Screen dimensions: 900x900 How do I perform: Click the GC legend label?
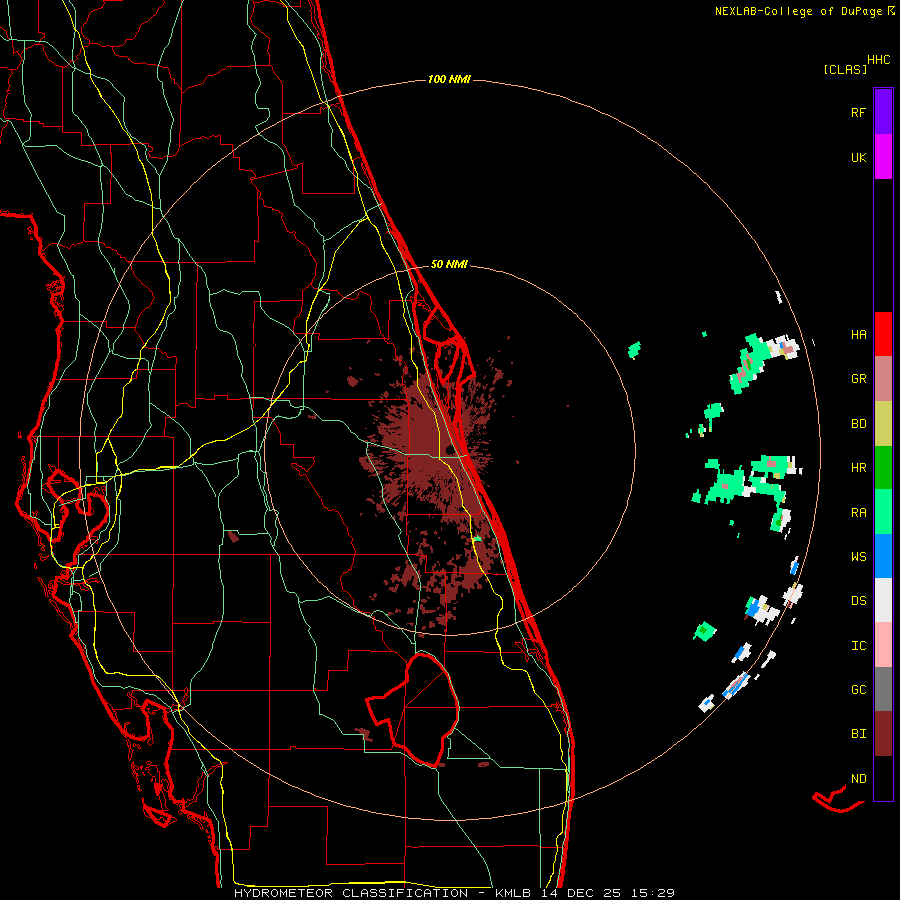[x=858, y=690]
